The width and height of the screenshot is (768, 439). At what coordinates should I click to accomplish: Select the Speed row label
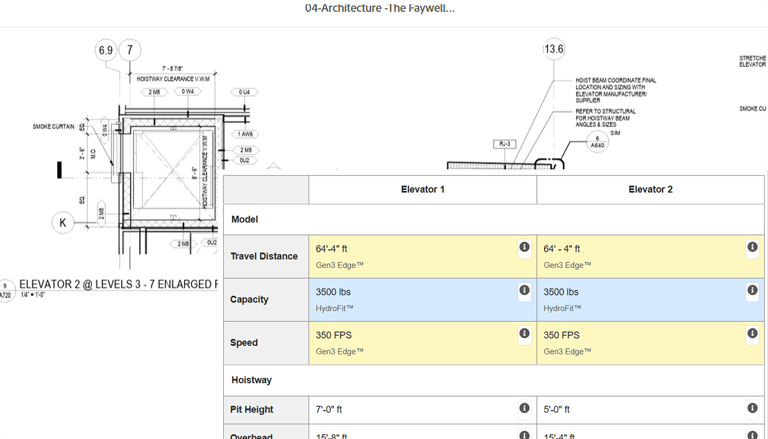(243, 342)
